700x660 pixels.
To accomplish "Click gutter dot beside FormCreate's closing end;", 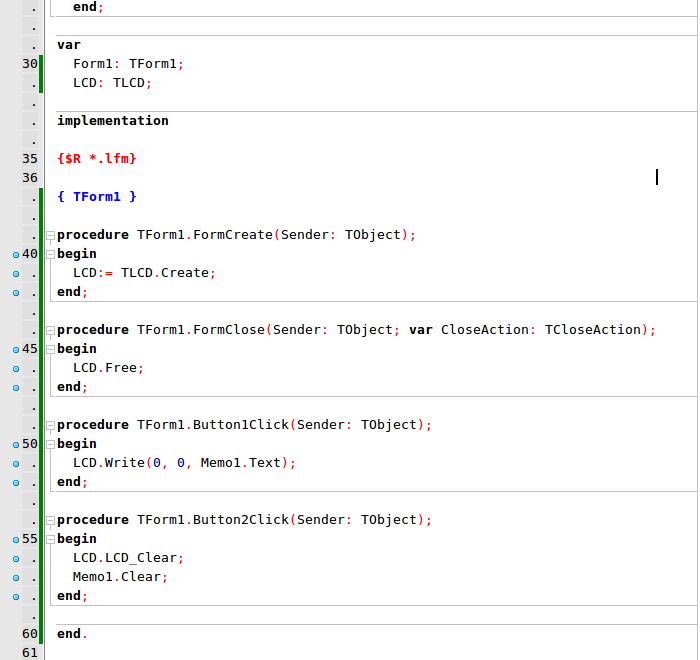I will click(x=16, y=293).
